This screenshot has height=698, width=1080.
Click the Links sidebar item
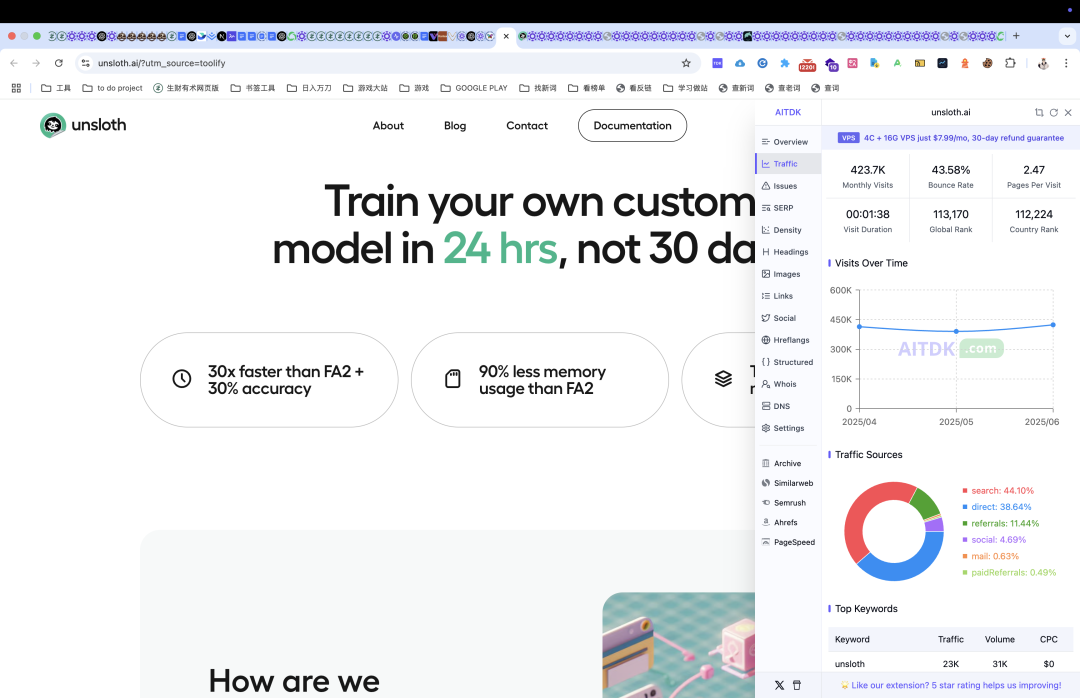[x=787, y=296]
